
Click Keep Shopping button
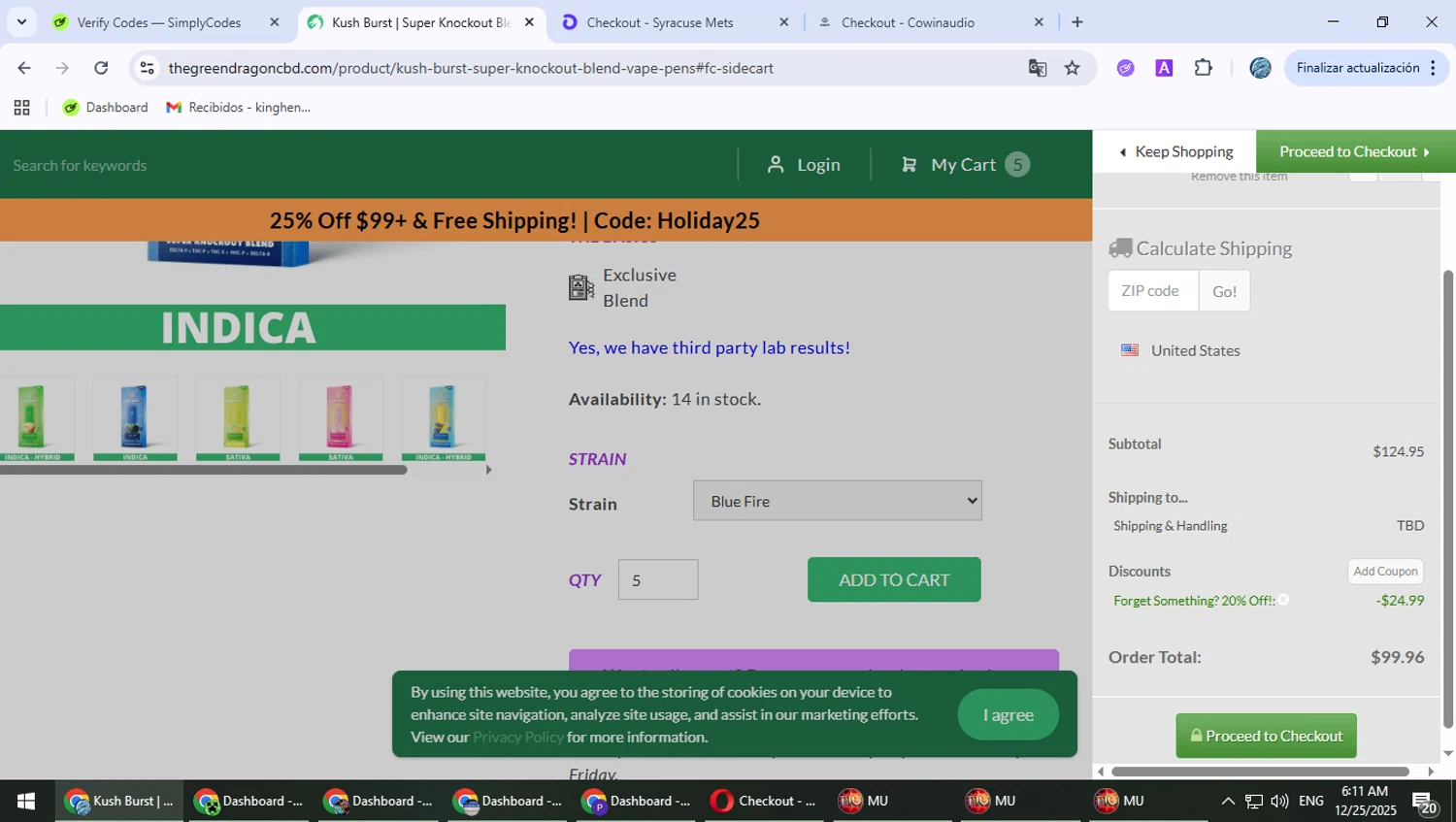point(1175,151)
